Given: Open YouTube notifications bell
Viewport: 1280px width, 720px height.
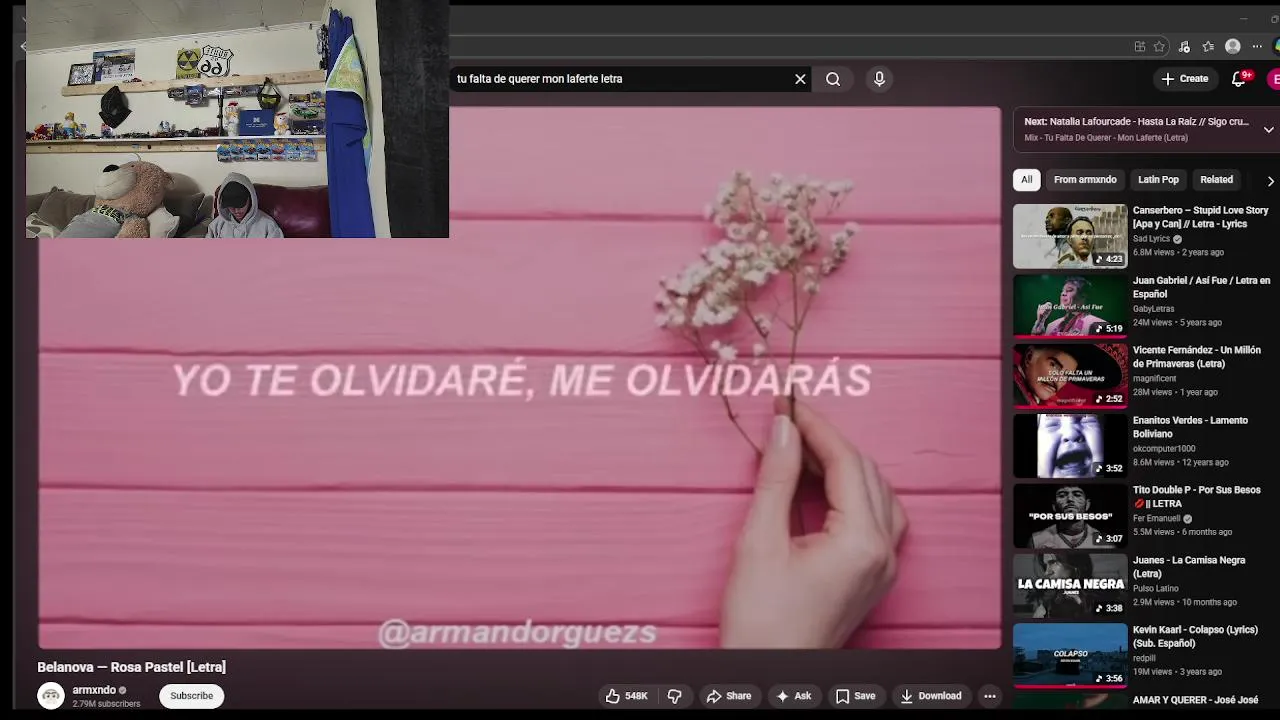Looking at the screenshot, I should point(1239,79).
